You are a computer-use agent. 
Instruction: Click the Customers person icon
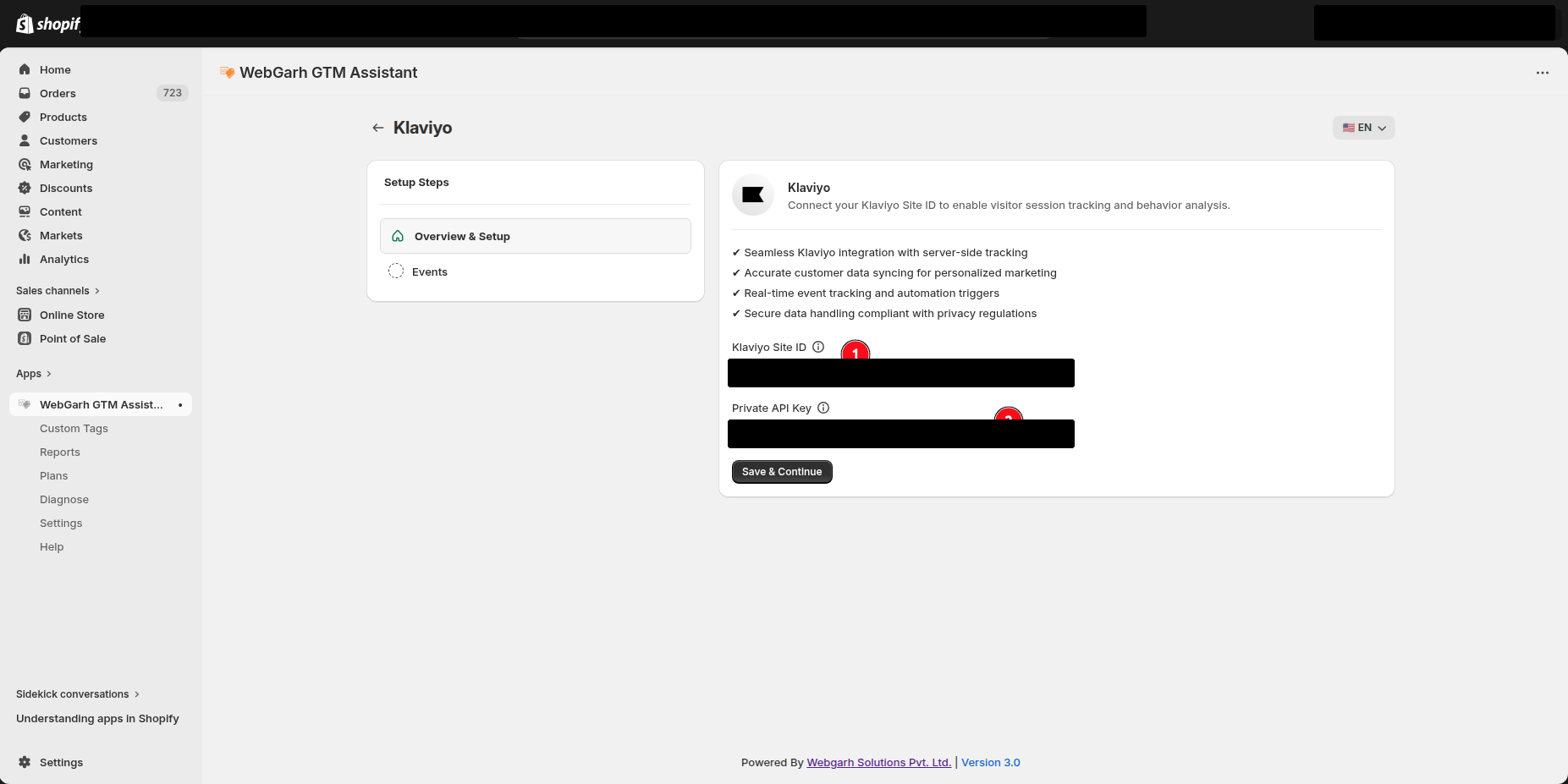(x=25, y=140)
